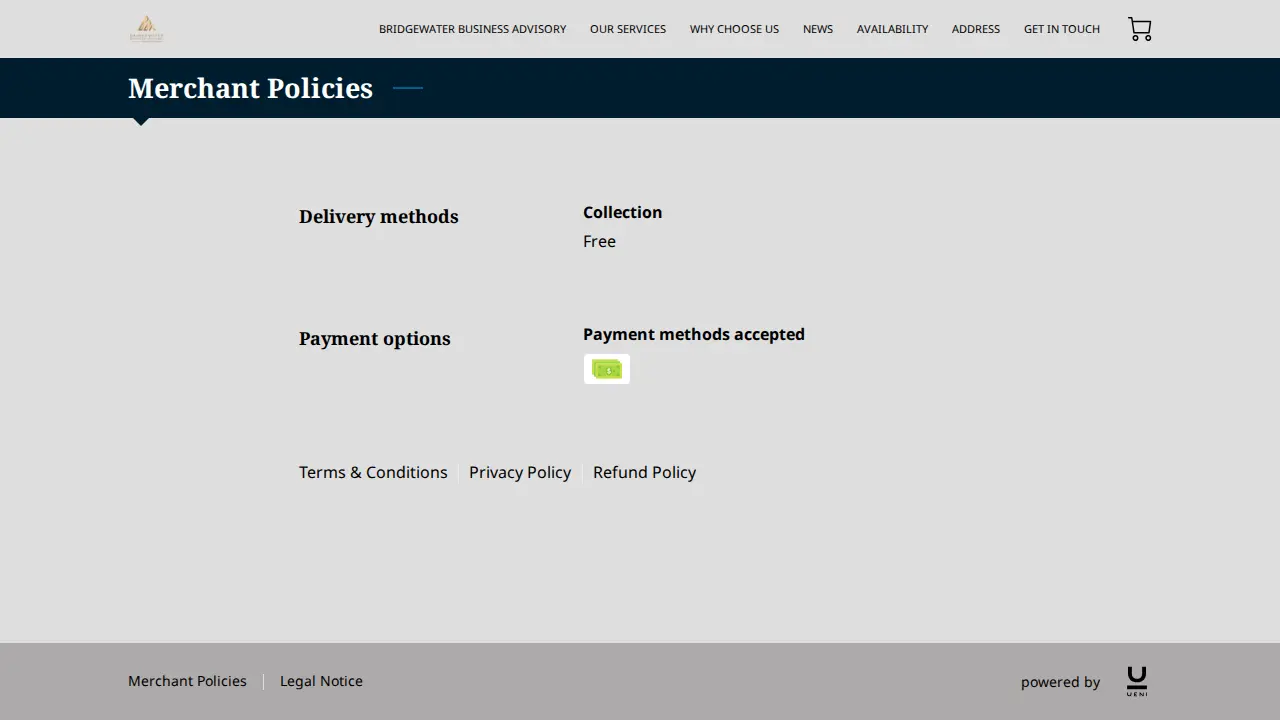Screen dimensions: 1280x720
Task: Open Legal Notice in the footer
Action: pos(321,681)
